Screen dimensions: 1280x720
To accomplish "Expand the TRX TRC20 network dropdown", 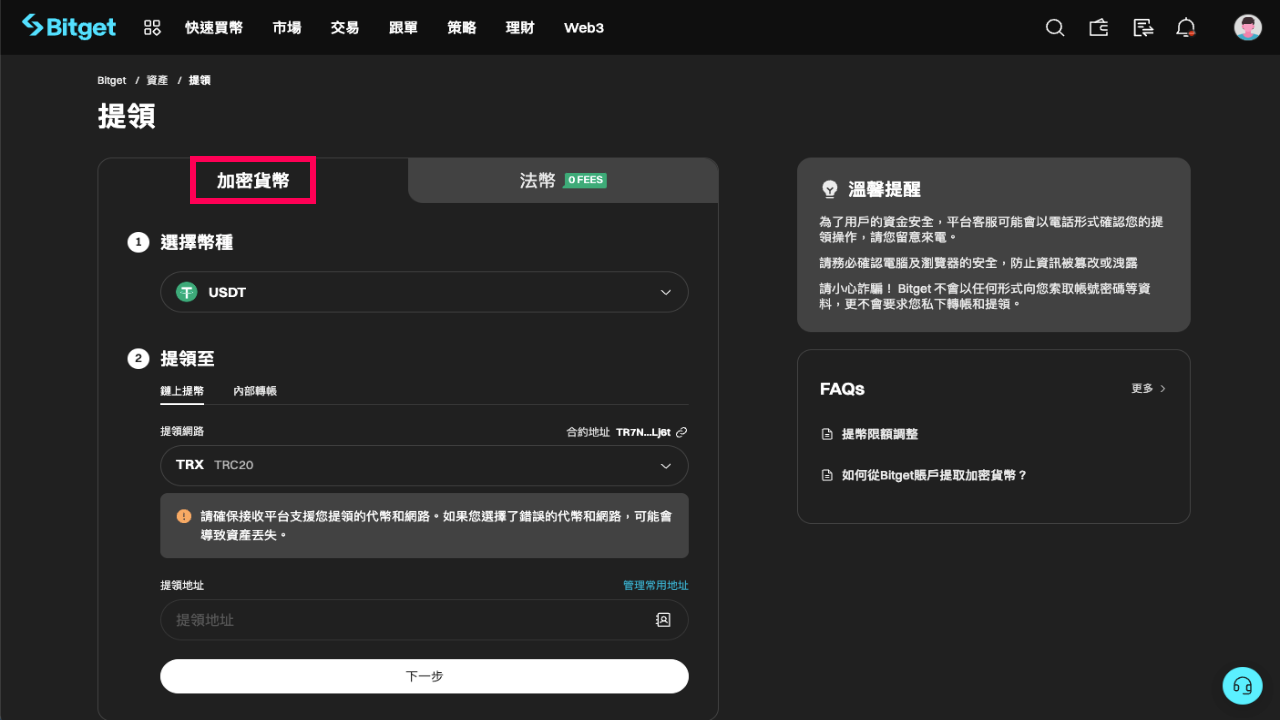I will point(424,465).
